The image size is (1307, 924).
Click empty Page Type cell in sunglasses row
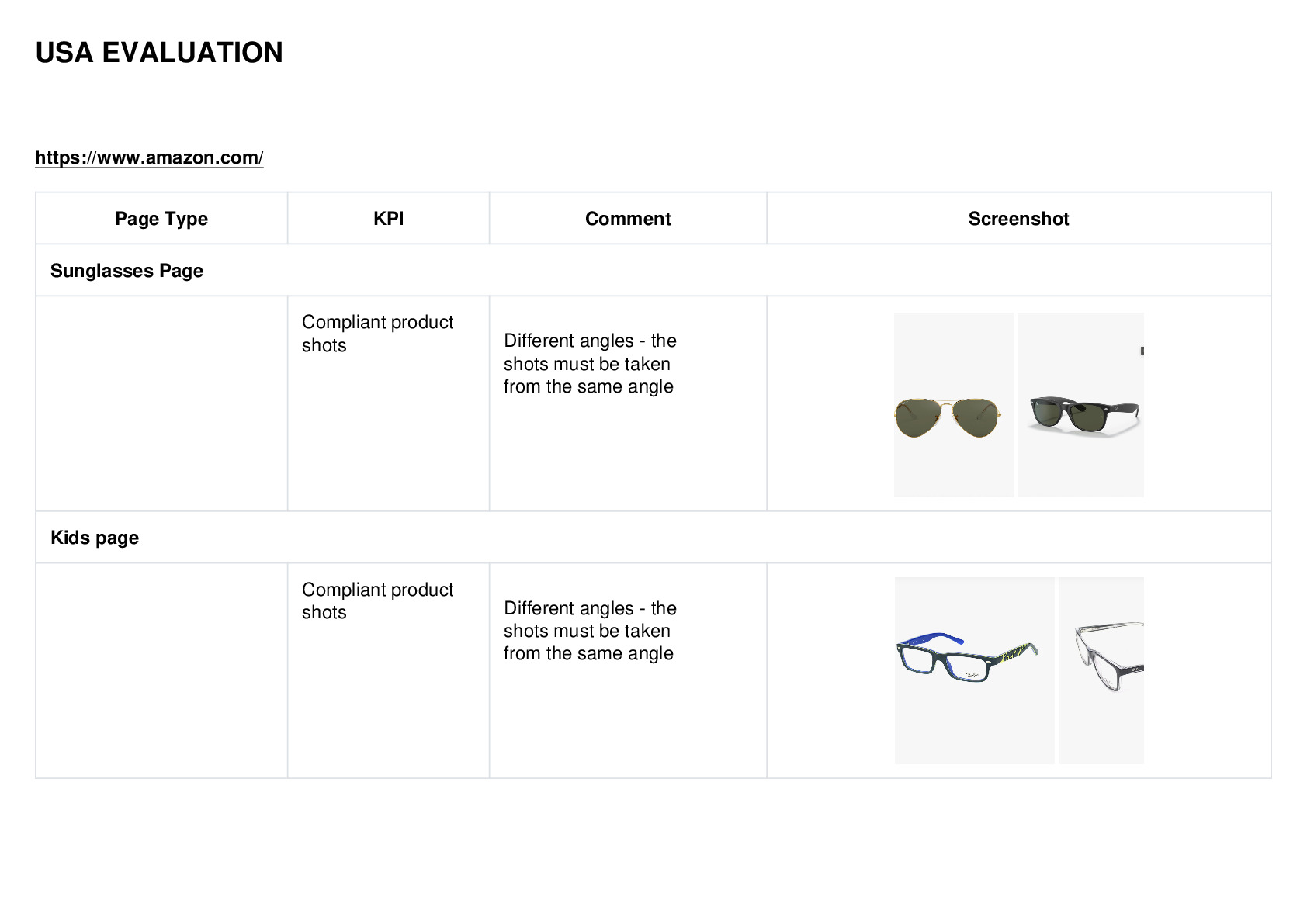tap(161, 403)
